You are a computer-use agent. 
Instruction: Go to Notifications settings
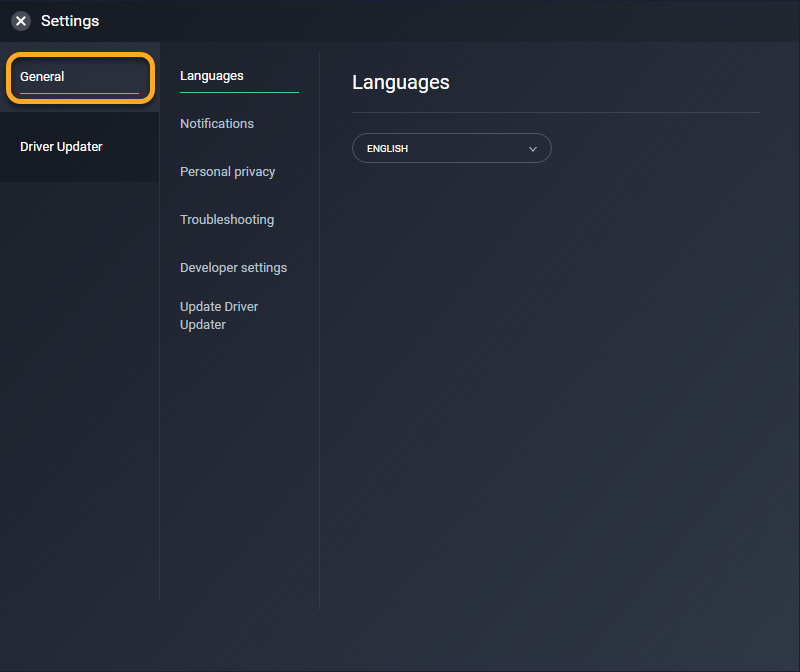tap(217, 124)
